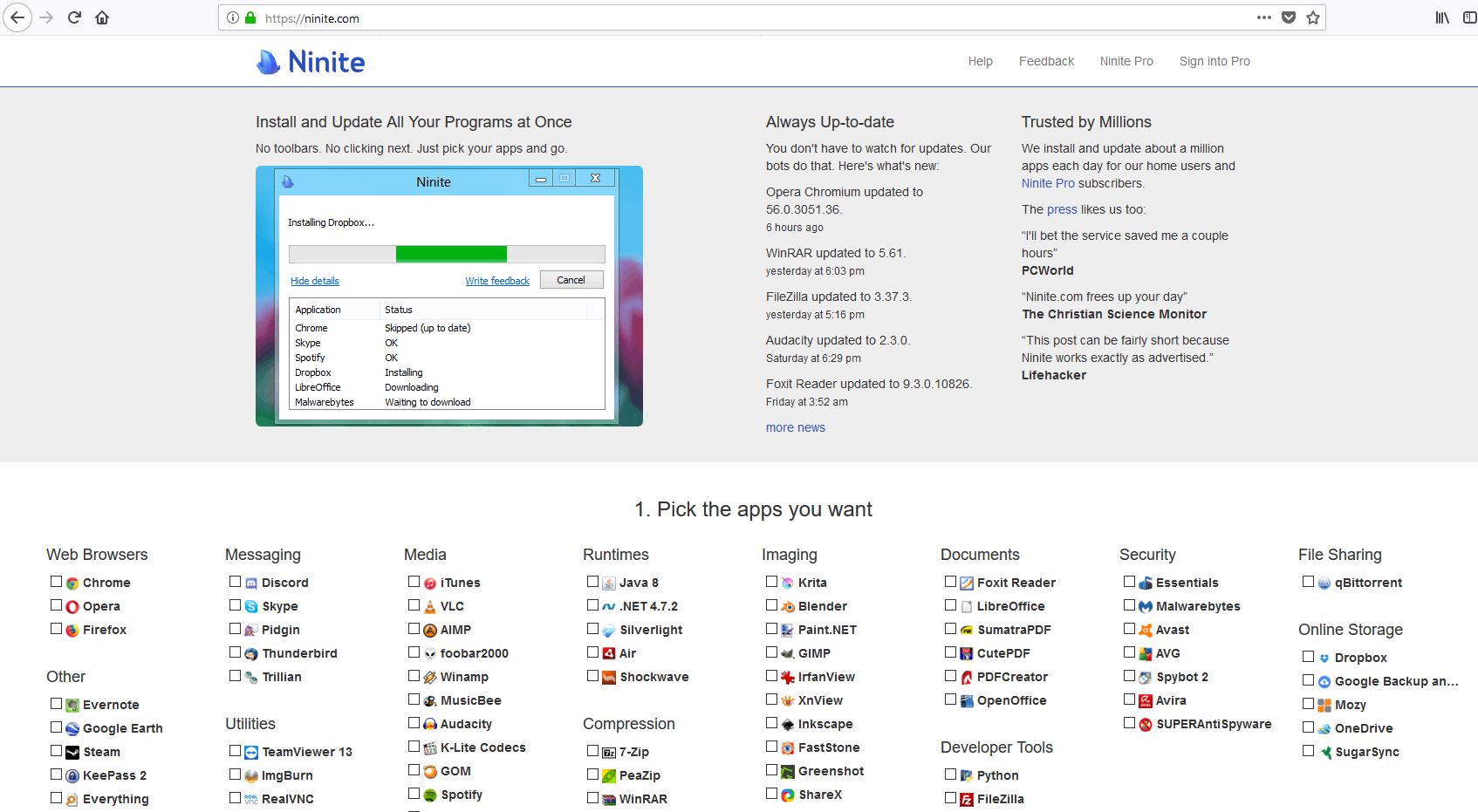Open the page actions ellipsis menu
The width and height of the screenshot is (1478, 812).
[1263, 17]
